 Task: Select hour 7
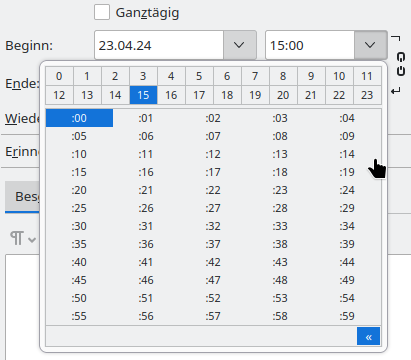(255, 76)
